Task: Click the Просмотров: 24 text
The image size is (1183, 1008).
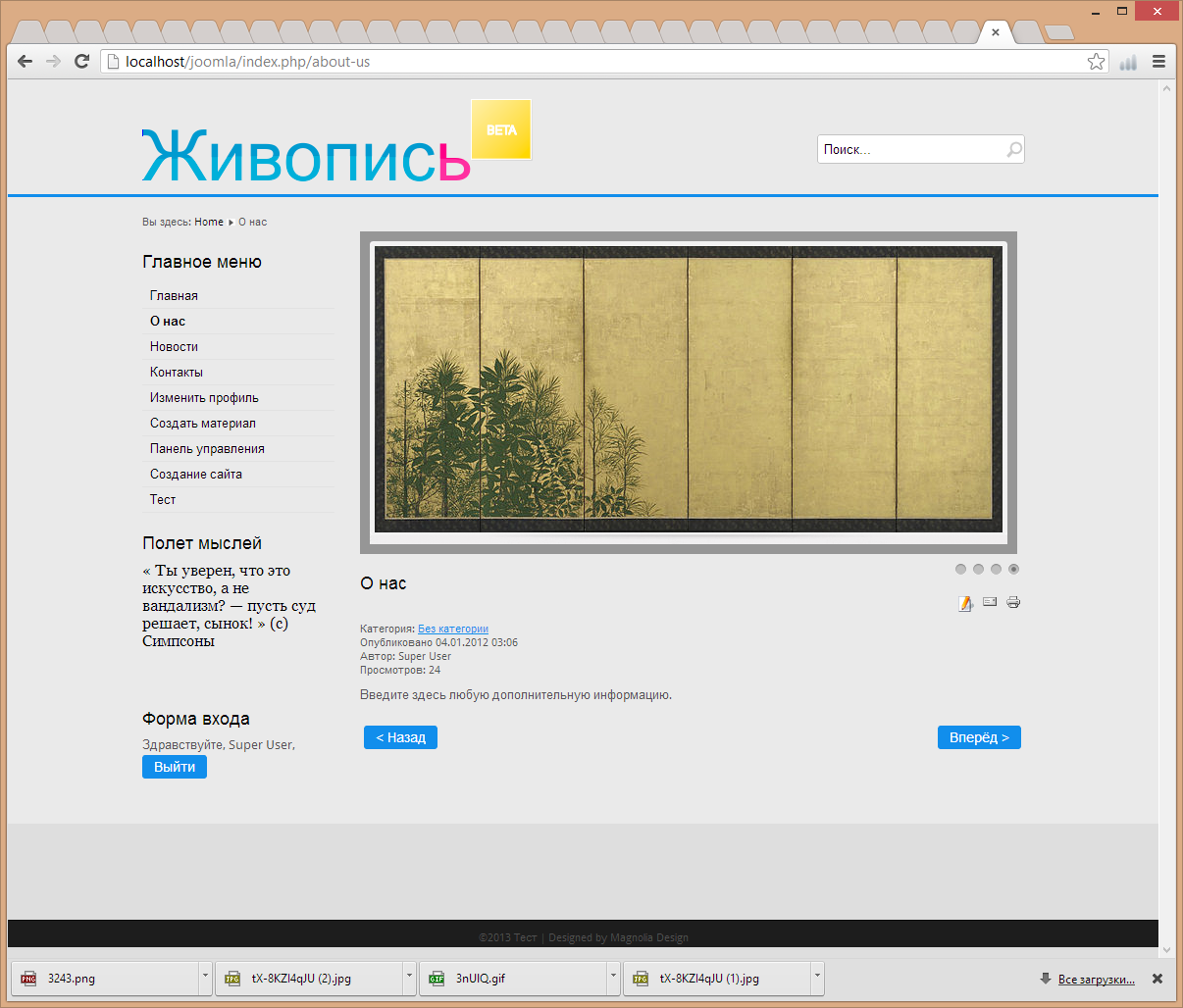Action: click(x=400, y=670)
